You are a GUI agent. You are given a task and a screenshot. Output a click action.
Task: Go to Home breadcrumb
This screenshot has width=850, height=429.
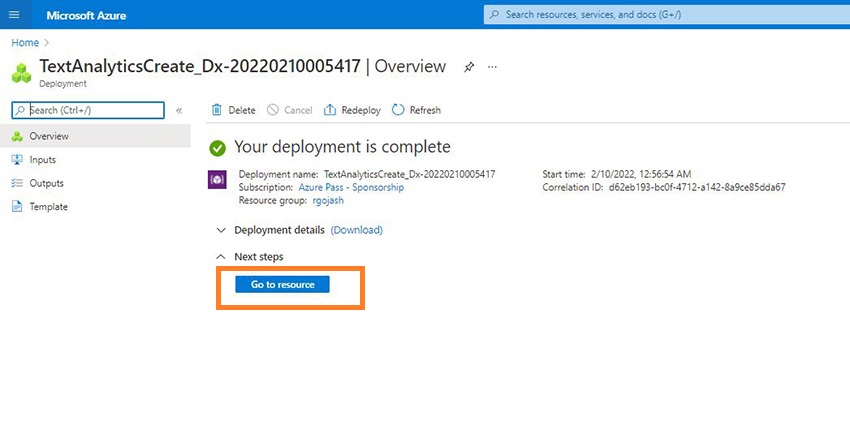pos(25,42)
